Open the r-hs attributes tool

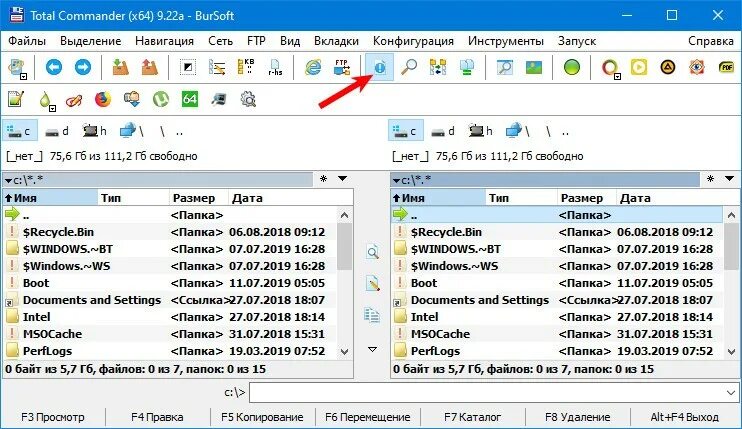[275, 67]
